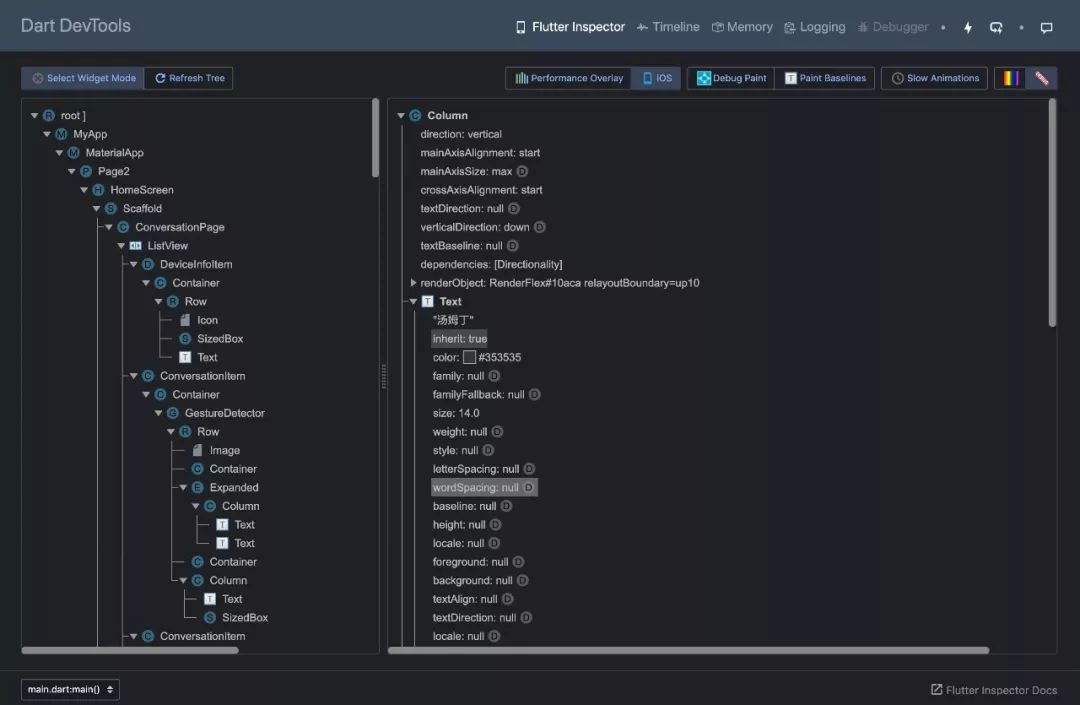Click the Expanded widget E icon

pyautogui.click(x=198, y=487)
